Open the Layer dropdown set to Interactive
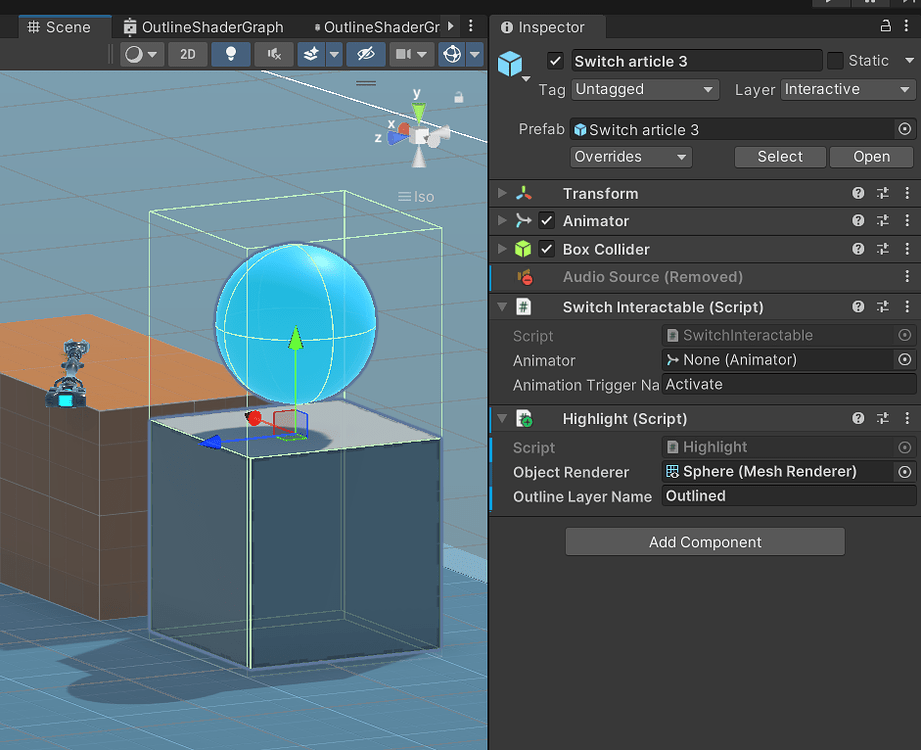This screenshot has height=750, width=921. (x=847, y=89)
